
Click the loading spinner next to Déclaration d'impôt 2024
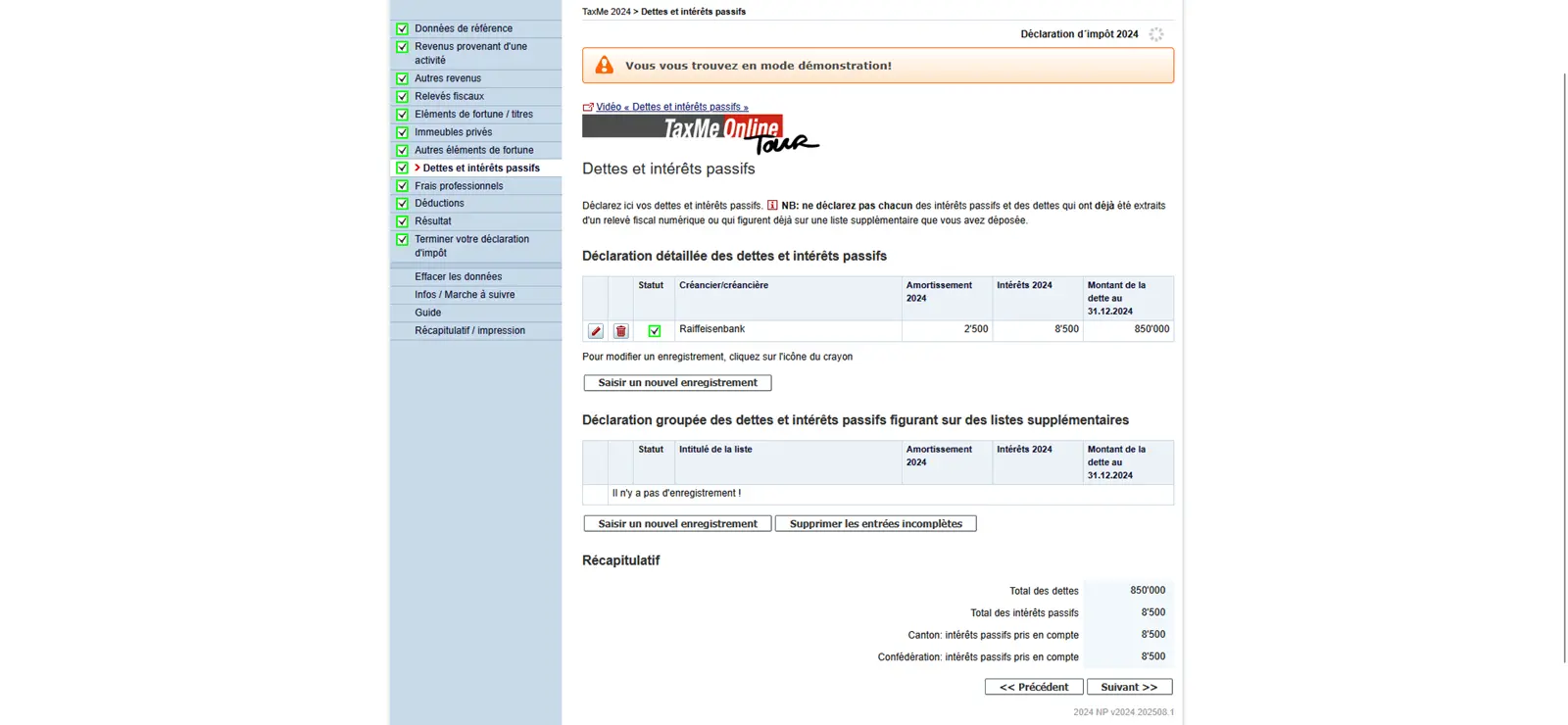click(1156, 34)
